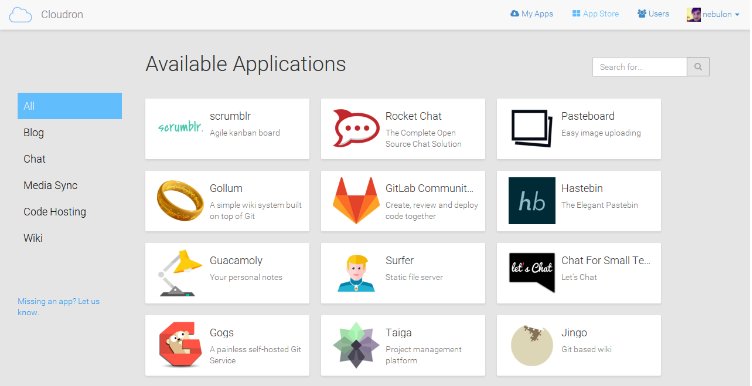Show Media Sync category apps

click(x=50, y=185)
